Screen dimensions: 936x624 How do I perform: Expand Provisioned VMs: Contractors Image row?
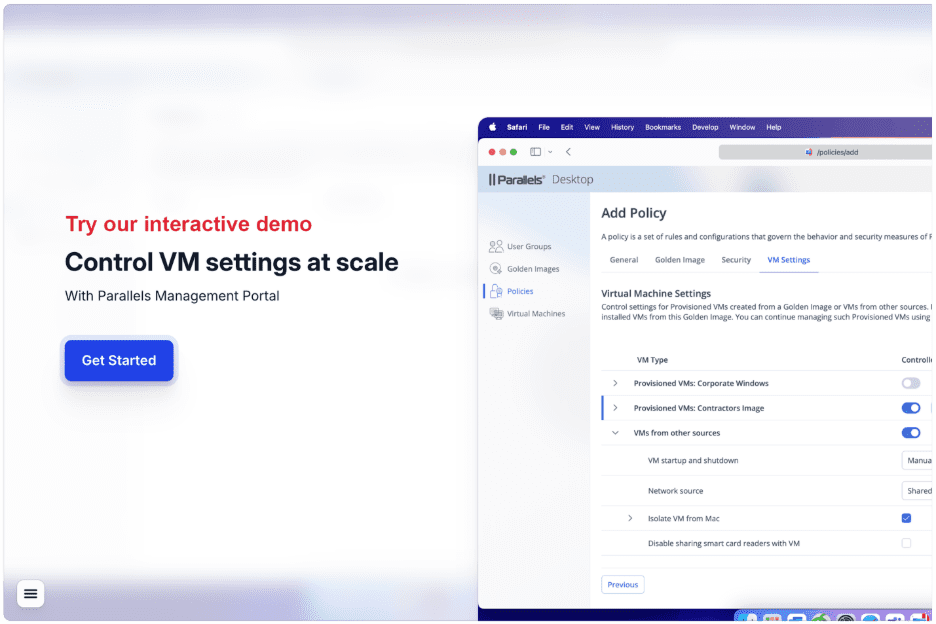[x=614, y=408]
